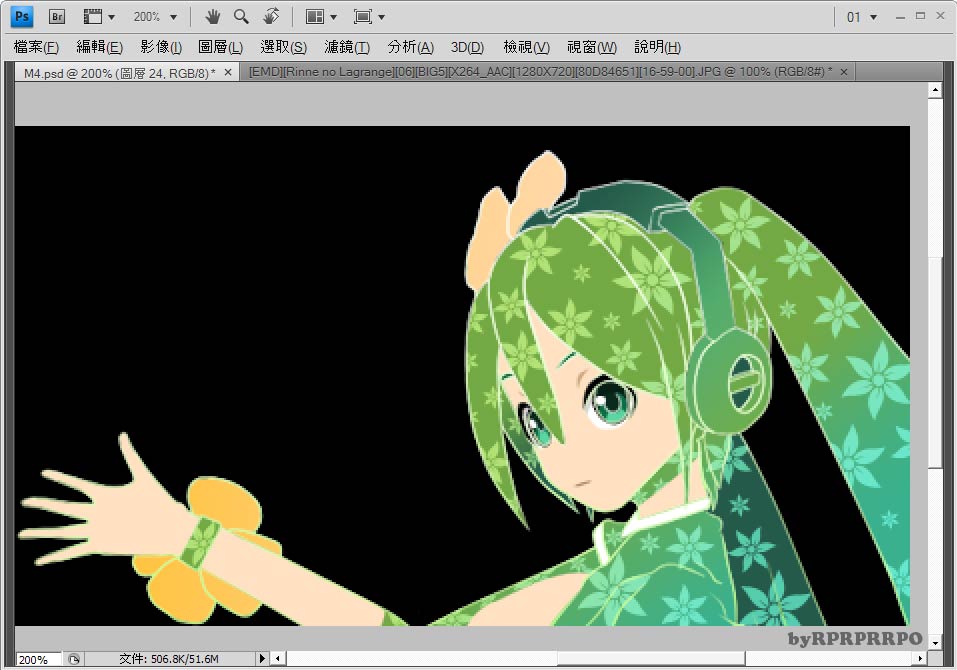The width and height of the screenshot is (957, 670).
Task: Minimize the Photoshop window
Action: [x=900, y=17]
